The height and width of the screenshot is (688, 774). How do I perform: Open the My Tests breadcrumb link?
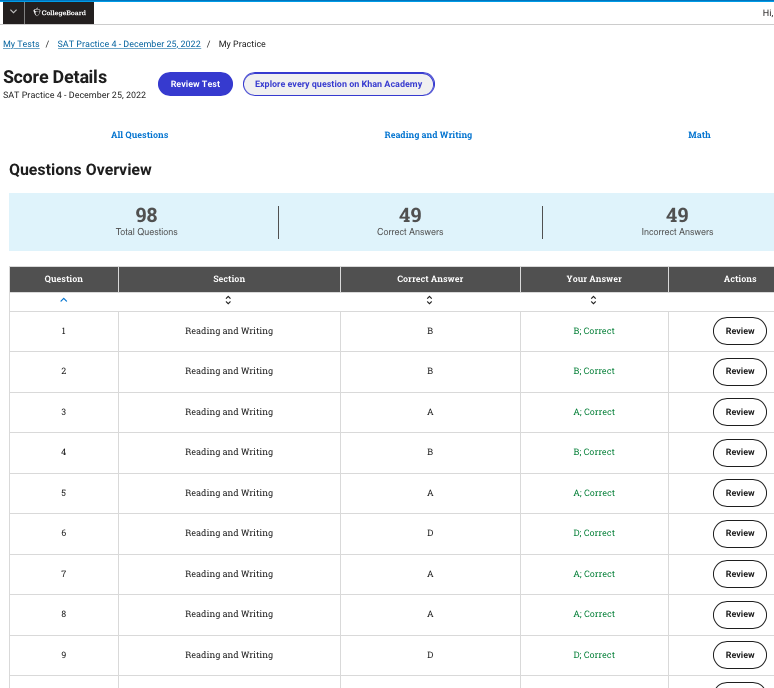point(21,44)
